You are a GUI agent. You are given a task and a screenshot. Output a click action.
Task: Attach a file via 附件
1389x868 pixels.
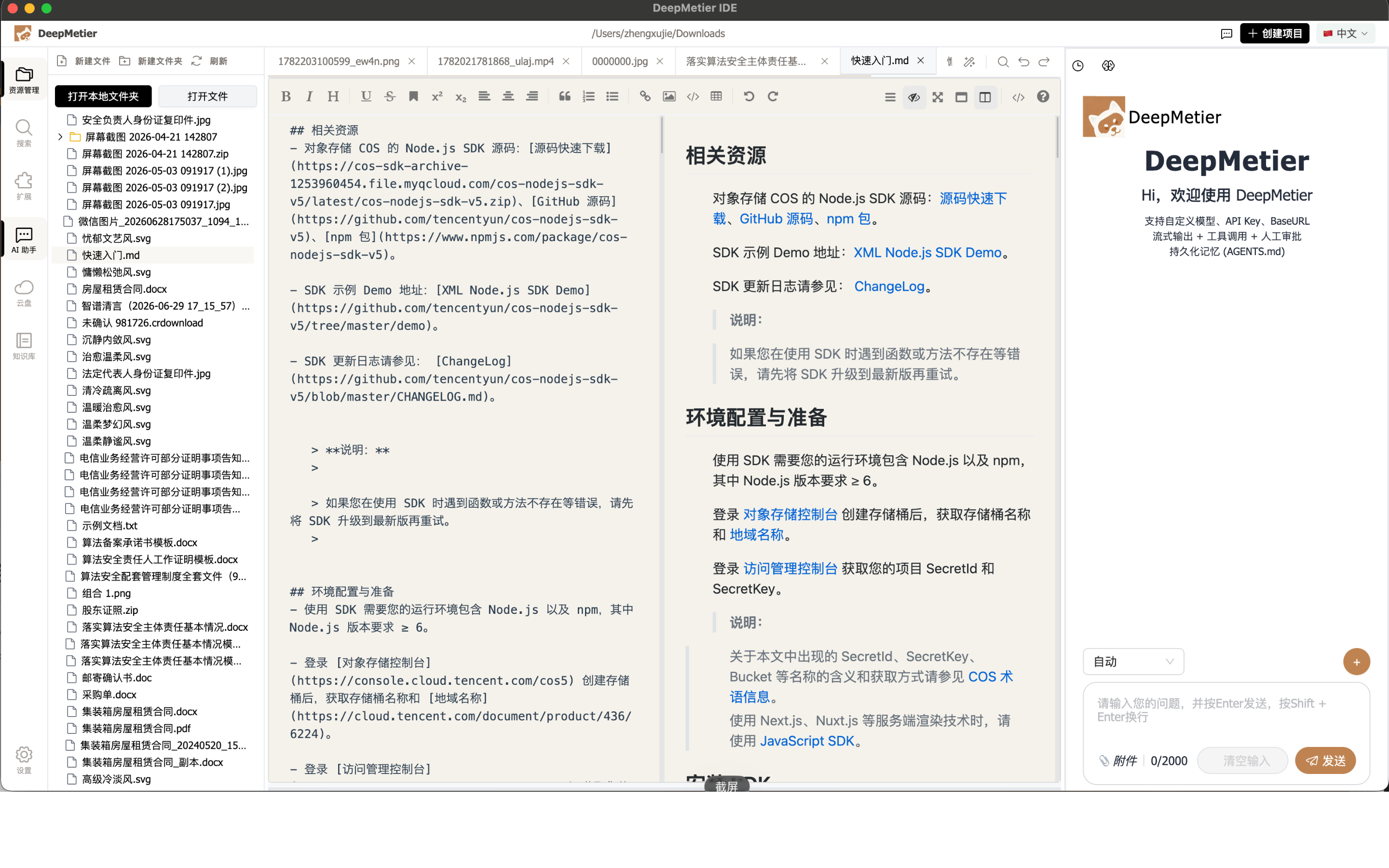1117,760
